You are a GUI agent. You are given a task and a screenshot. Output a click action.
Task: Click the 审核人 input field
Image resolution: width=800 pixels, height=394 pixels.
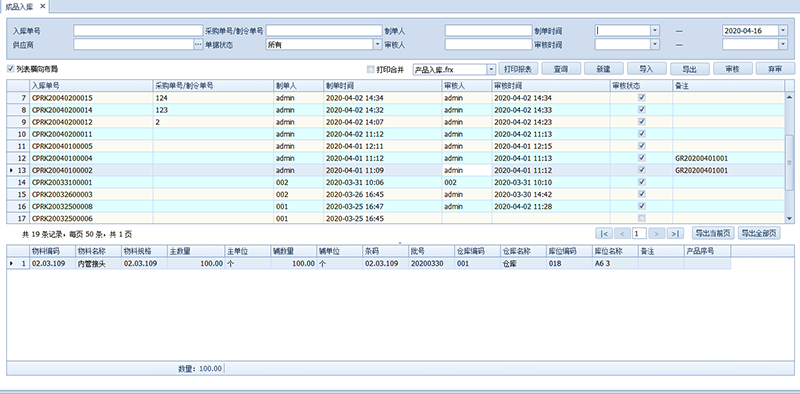point(488,45)
